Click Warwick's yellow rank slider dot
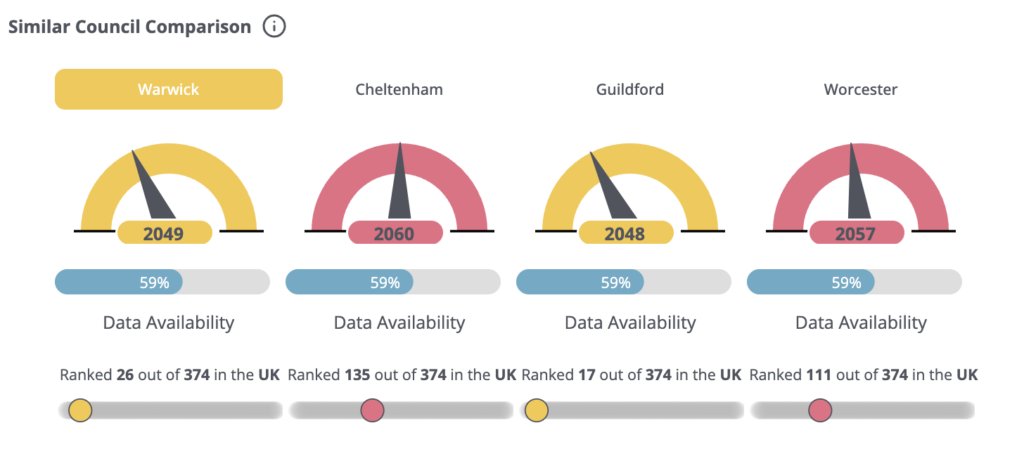Screen dimensions: 1024x475 pos(80,410)
